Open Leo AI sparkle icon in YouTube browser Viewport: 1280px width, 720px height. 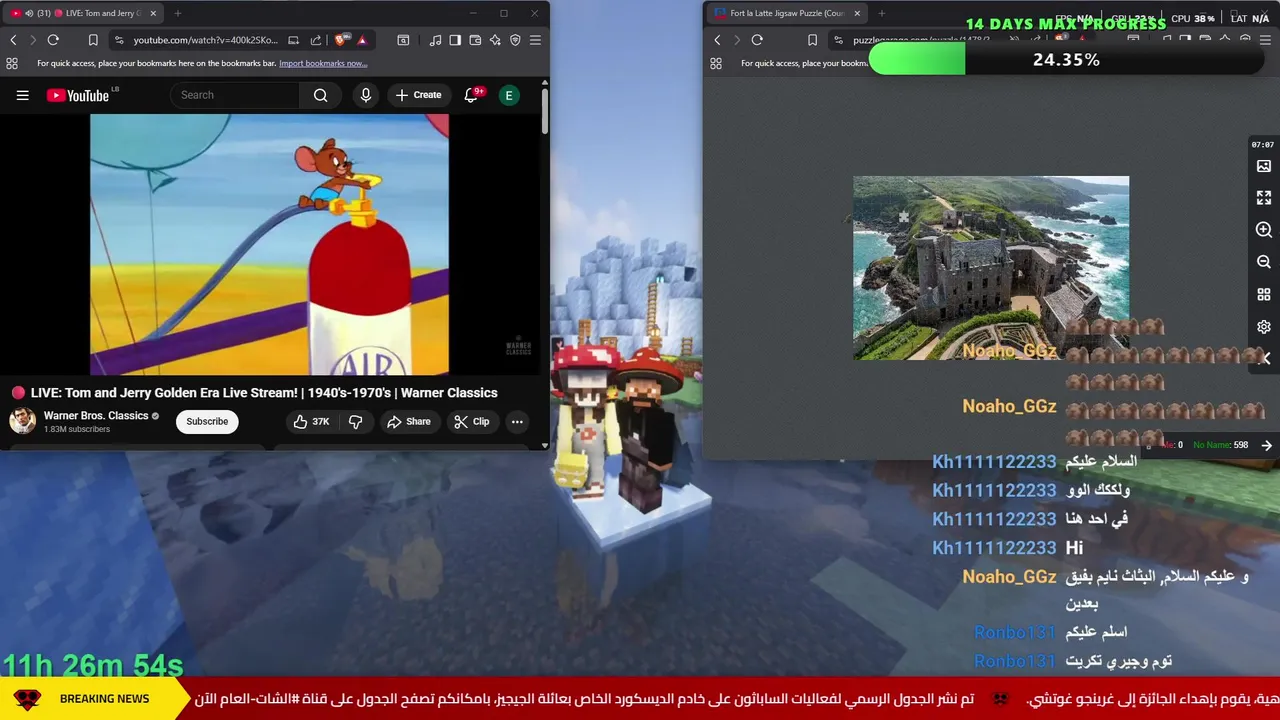pos(495,40)
